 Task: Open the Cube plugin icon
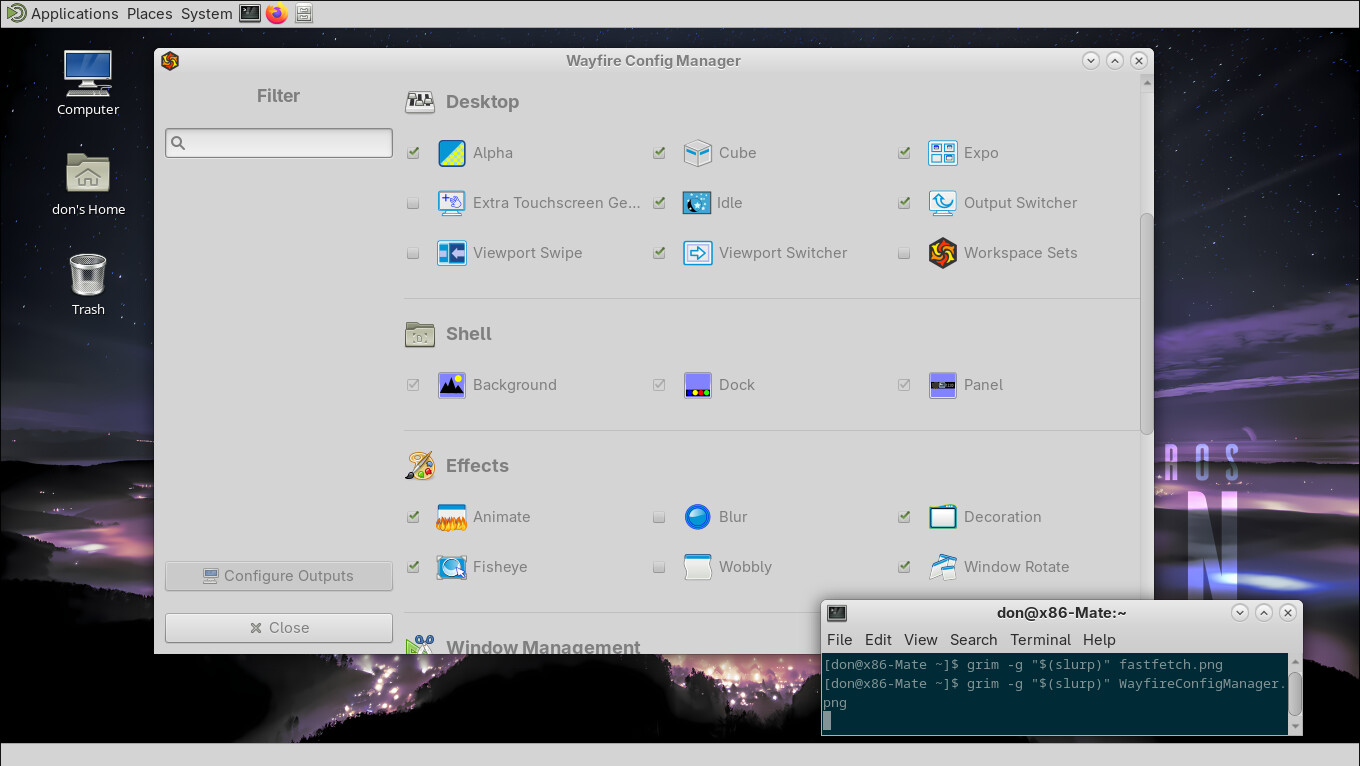pyautogui.click(x=698, y=153)
